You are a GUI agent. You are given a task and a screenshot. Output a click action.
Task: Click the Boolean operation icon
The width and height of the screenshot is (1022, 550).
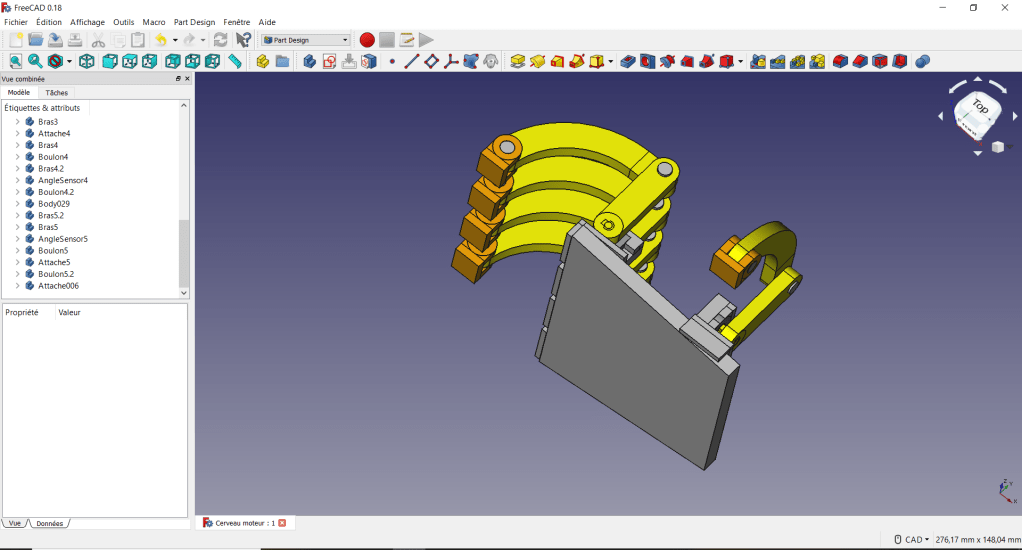(922, 62)
